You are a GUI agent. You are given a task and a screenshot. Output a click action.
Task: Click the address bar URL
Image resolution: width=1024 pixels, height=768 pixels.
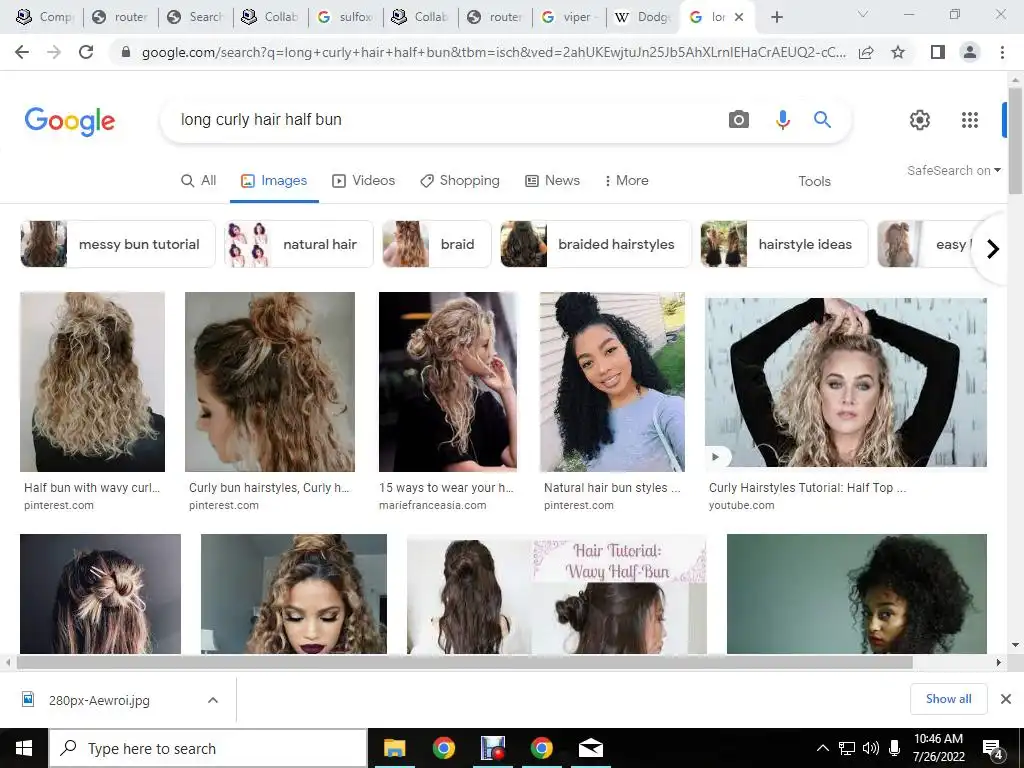494,52
